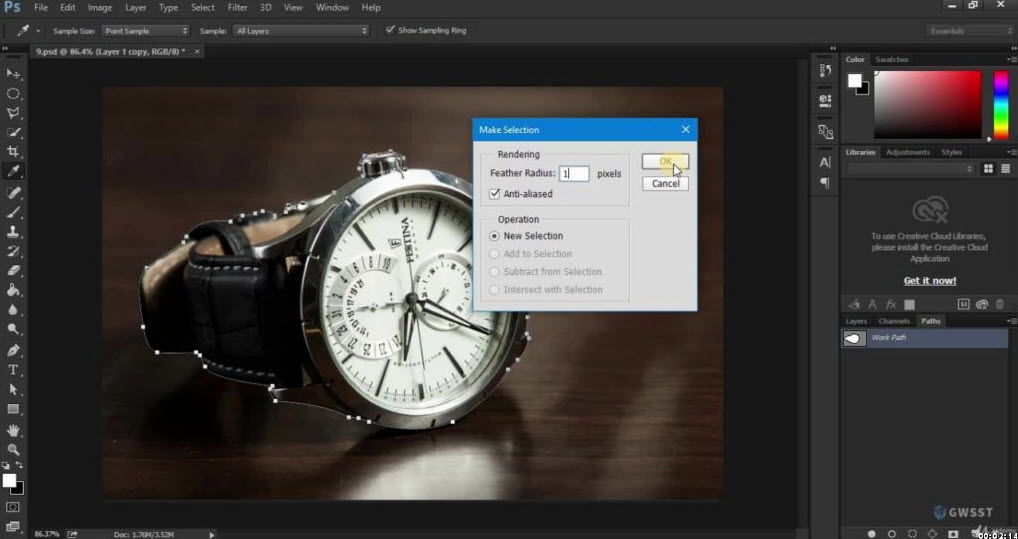Image resolution: width=1018 pixels, height=539 pixels.
Task: Click Cancel in Make Selection dialog
Action: pyautogui.click(x=665, y=183)
